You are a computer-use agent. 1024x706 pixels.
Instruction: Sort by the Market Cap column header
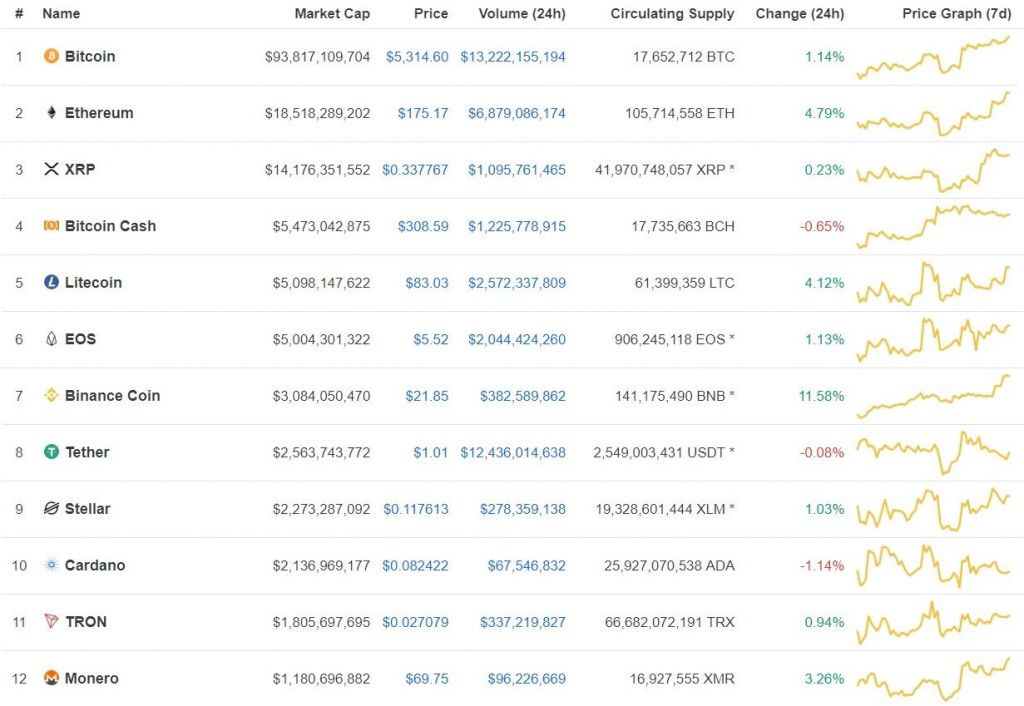pyautogui.click(x=332, y=14)
